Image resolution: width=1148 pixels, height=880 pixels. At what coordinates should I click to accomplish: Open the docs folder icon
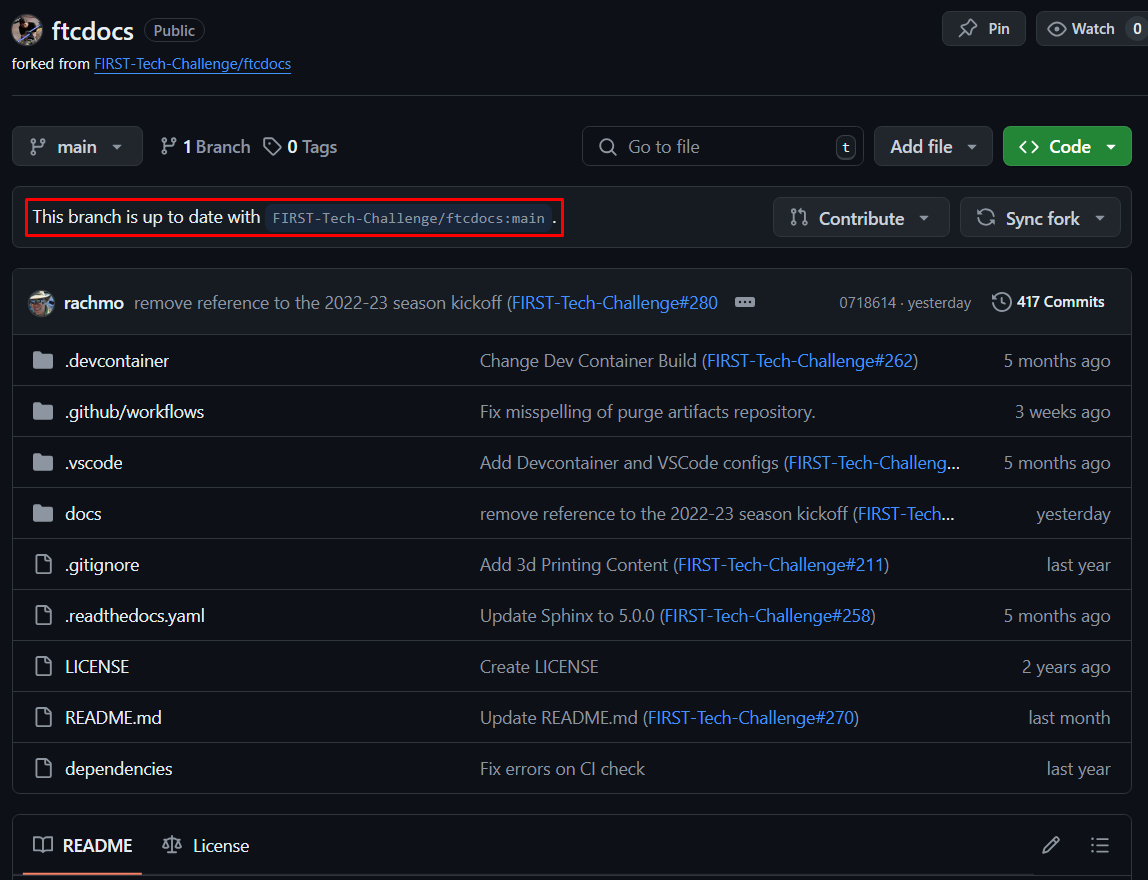pos(41,513)
